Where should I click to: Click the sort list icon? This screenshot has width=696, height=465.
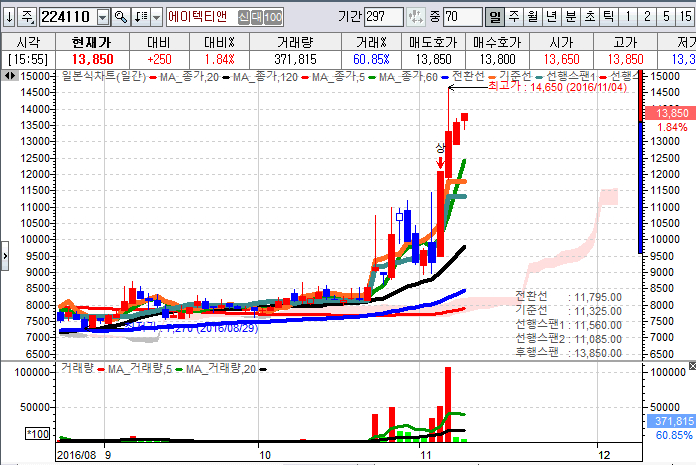click(140, 17)
